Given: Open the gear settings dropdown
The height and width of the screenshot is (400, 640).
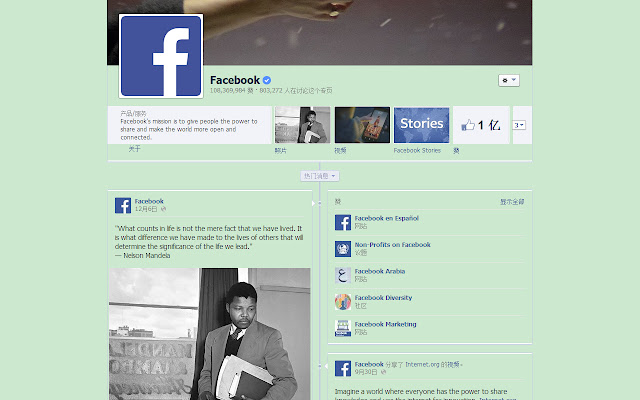Looking at the screenshot, I should [x=509, y=80].
